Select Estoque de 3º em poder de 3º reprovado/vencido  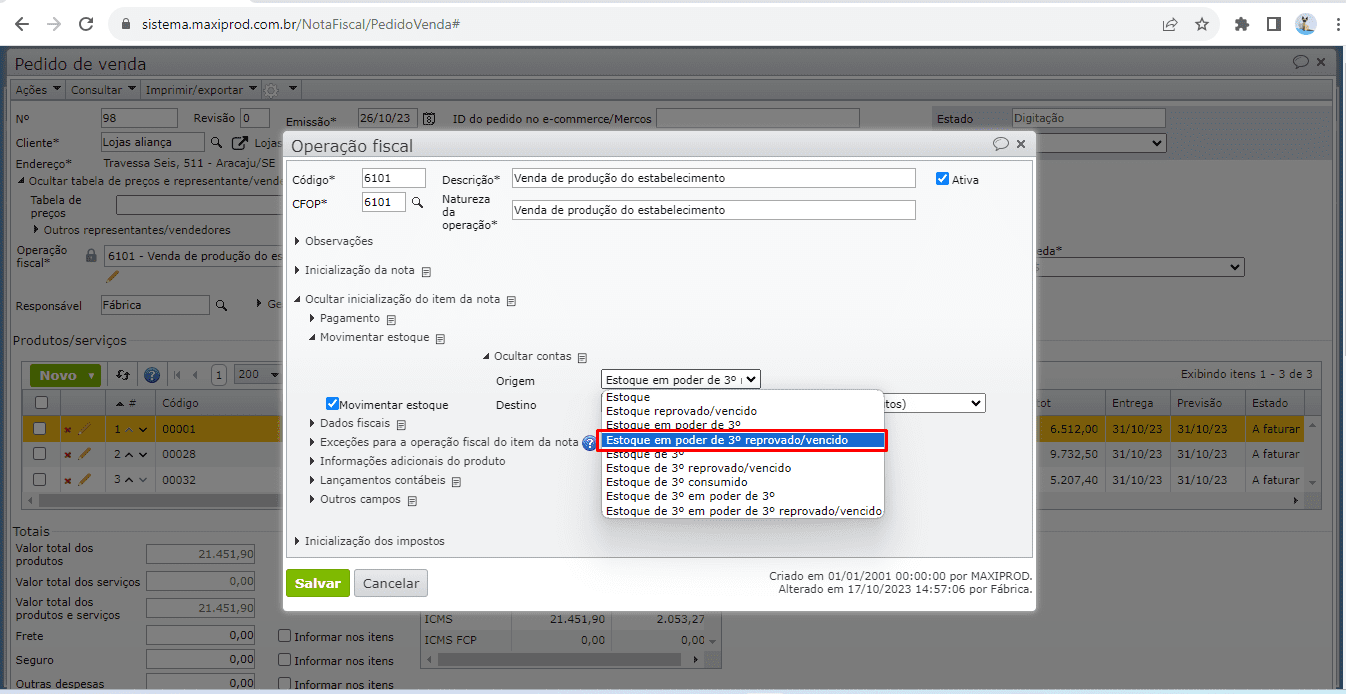click(x=742, y=510)
